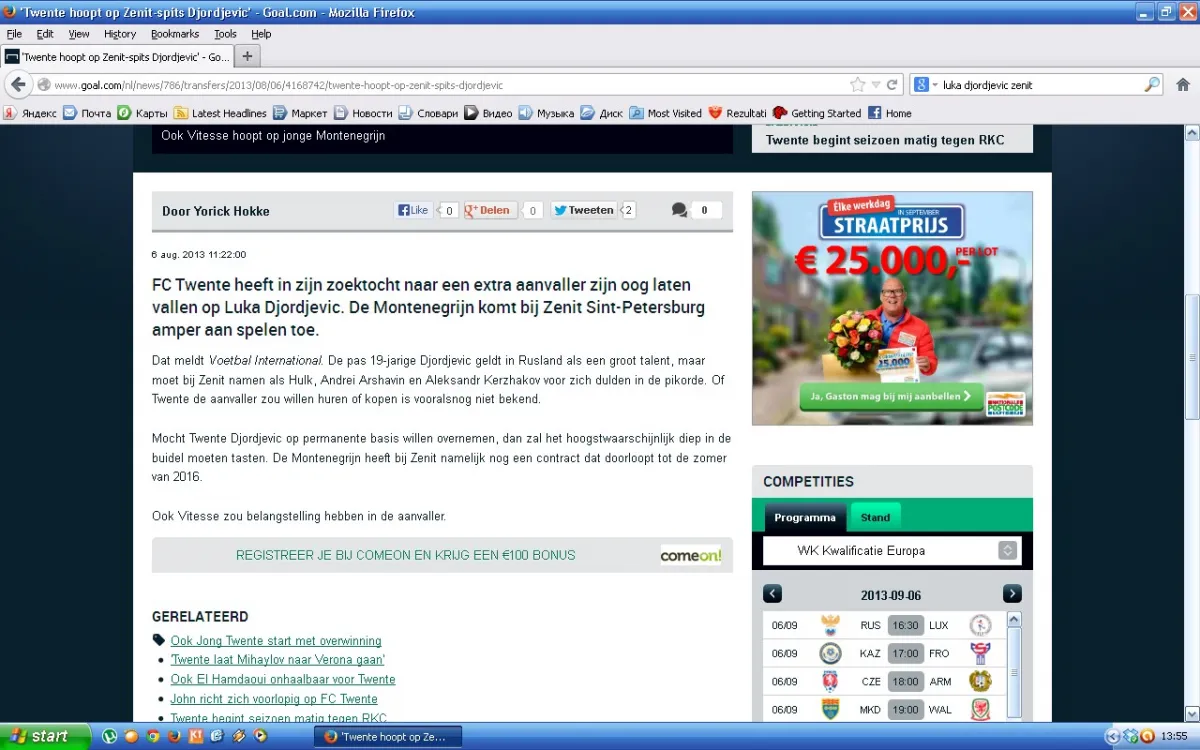Image resolution: width=1200 pixels, height=750 pixels.
Task: Click the Firefox taskbar window button
Action: 389,736
